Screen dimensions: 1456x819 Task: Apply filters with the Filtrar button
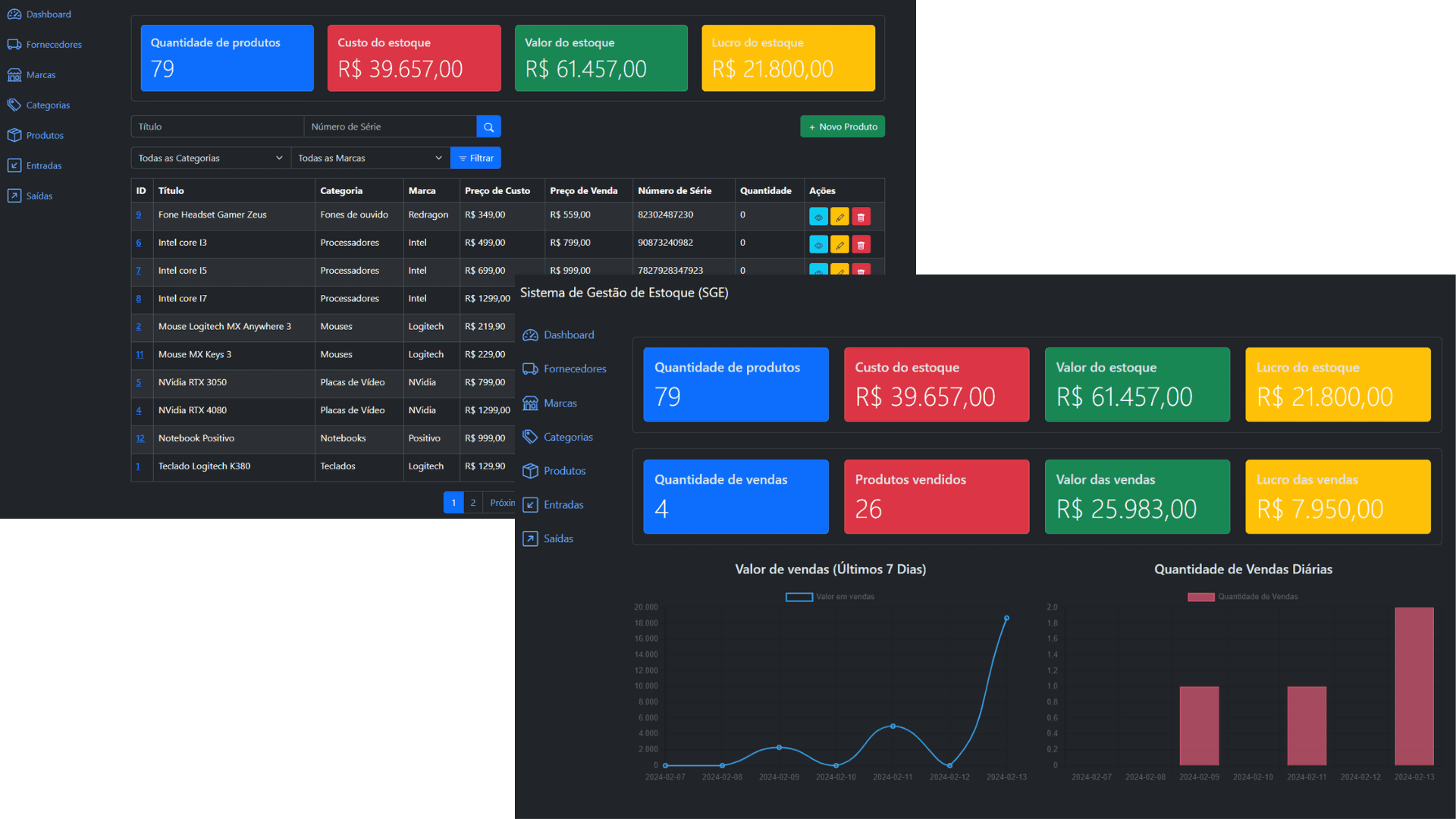(x=475, y=158)
